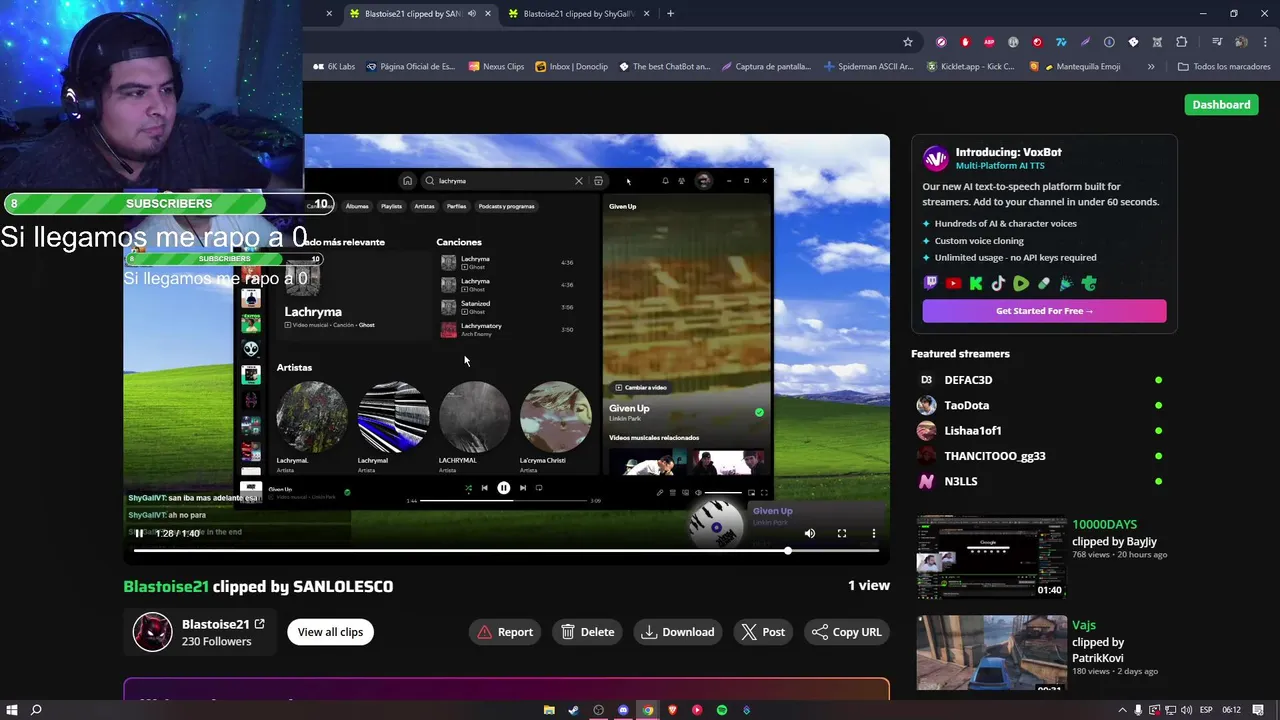Open the Mantequilla Emoji bookmark
1280x720 pixels.
point(1082,67)
